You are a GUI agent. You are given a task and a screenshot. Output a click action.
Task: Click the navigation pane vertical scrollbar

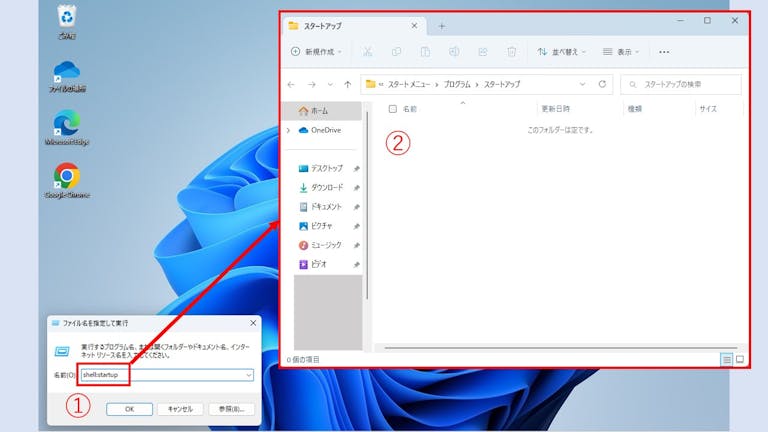[367, 206]
